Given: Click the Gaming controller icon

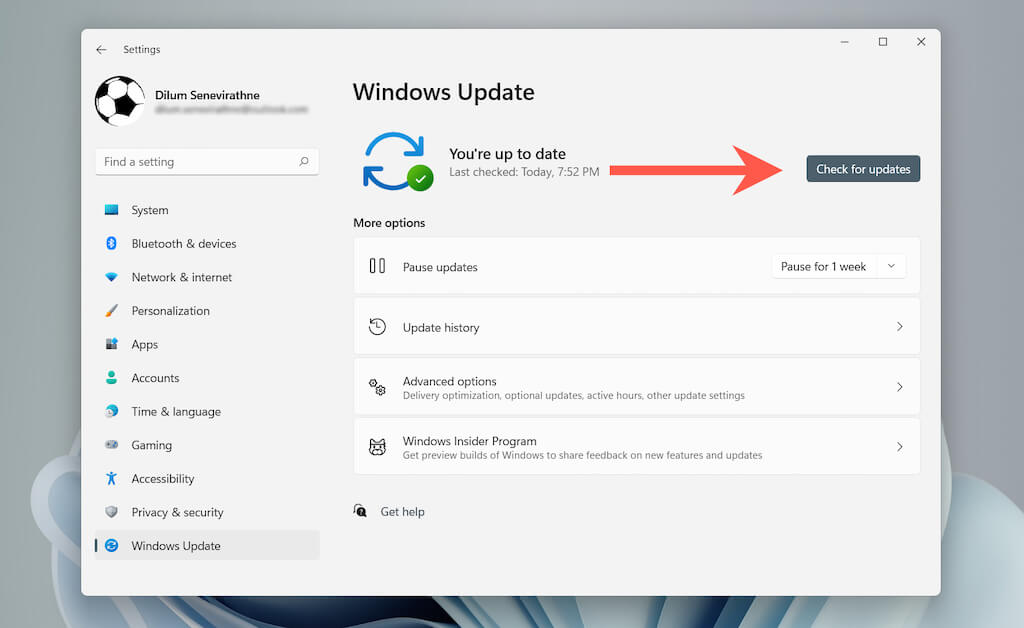Looking at the screenshot, I should pos(112,445).
